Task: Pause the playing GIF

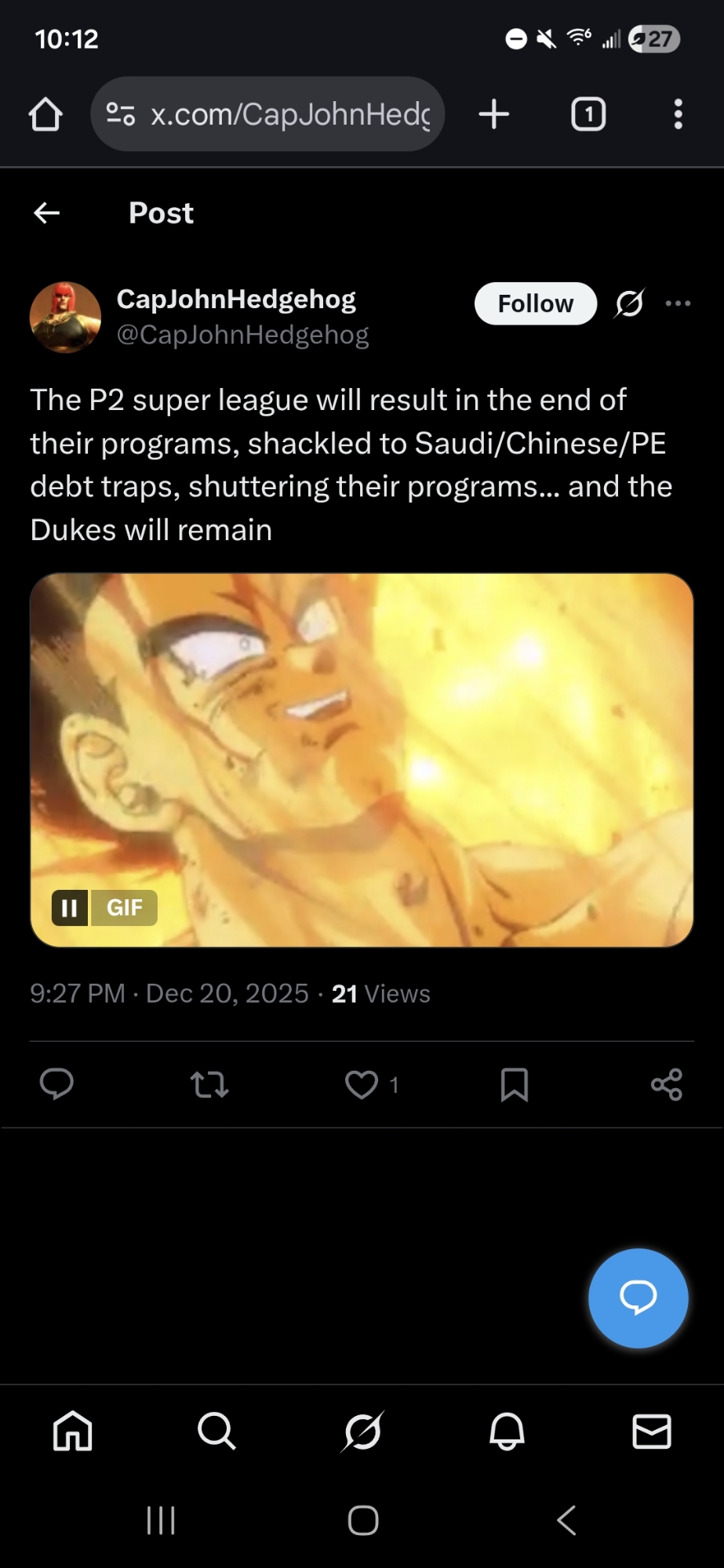Action: click(70, 908)
